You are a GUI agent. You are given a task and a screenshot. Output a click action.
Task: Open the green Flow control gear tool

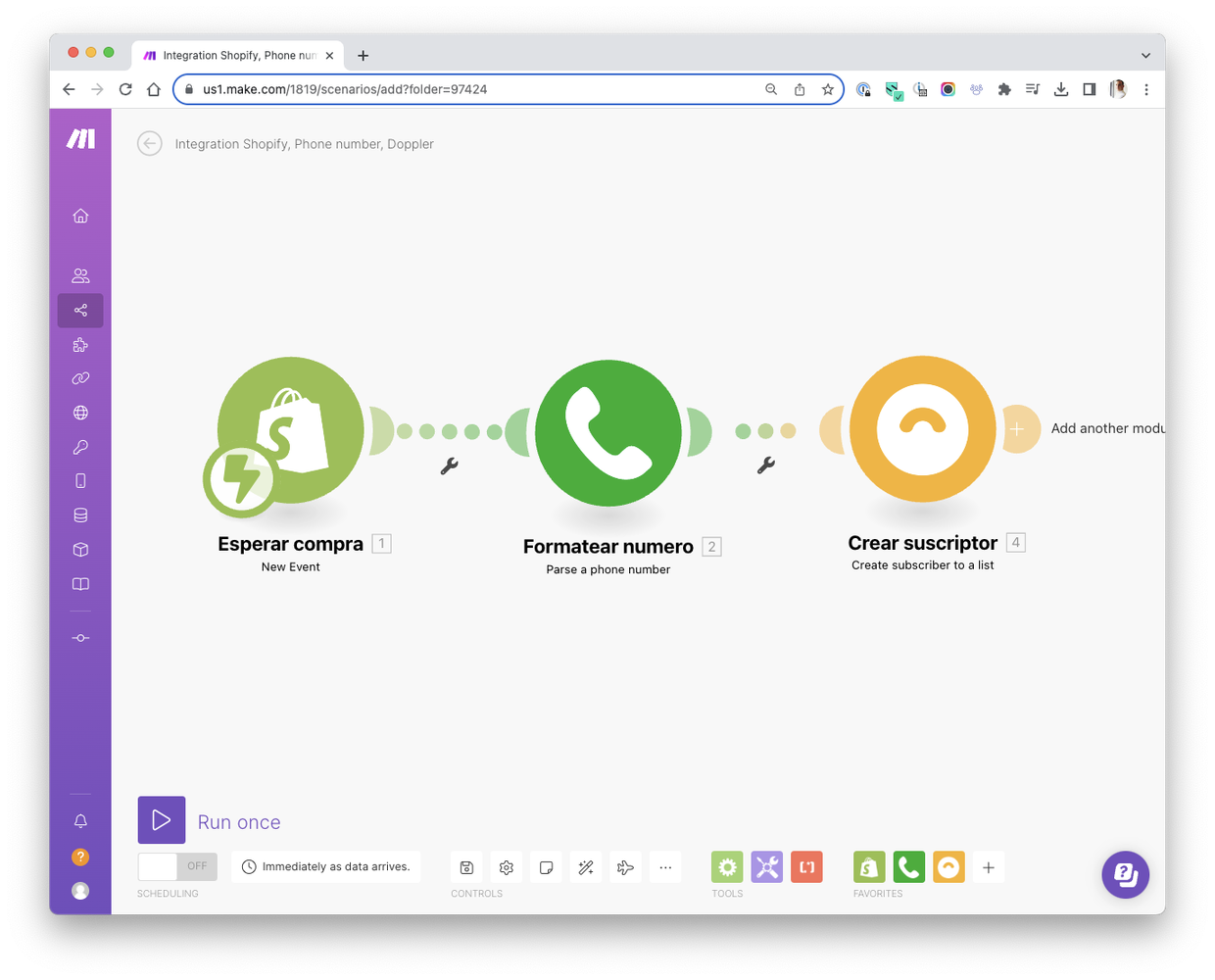click(727, 867)
